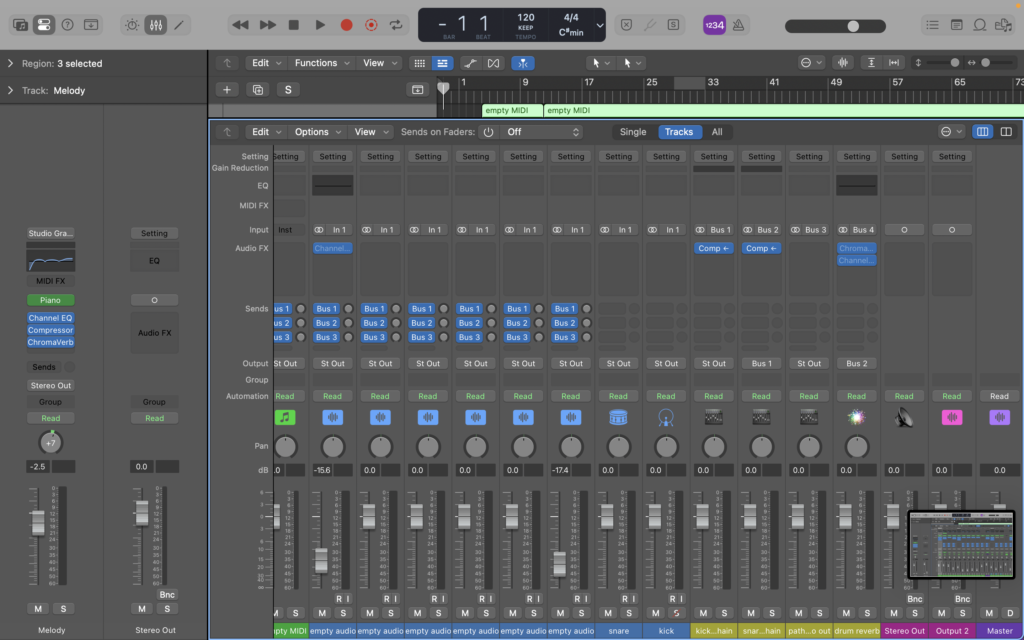The width and height of the screenshot is (1024, 640).
Task: Switch mixer view to All
Action: click(716, 132)
